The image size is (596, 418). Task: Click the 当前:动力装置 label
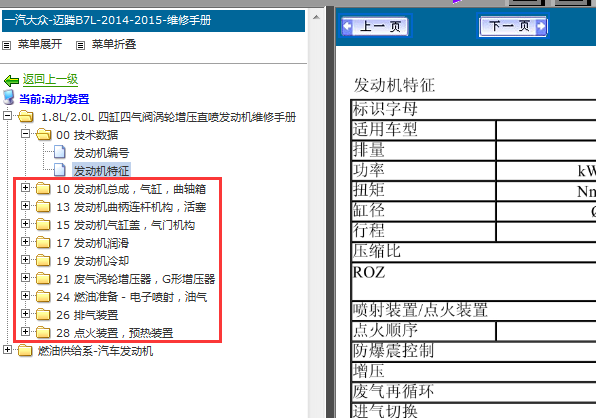click(54, 99)
